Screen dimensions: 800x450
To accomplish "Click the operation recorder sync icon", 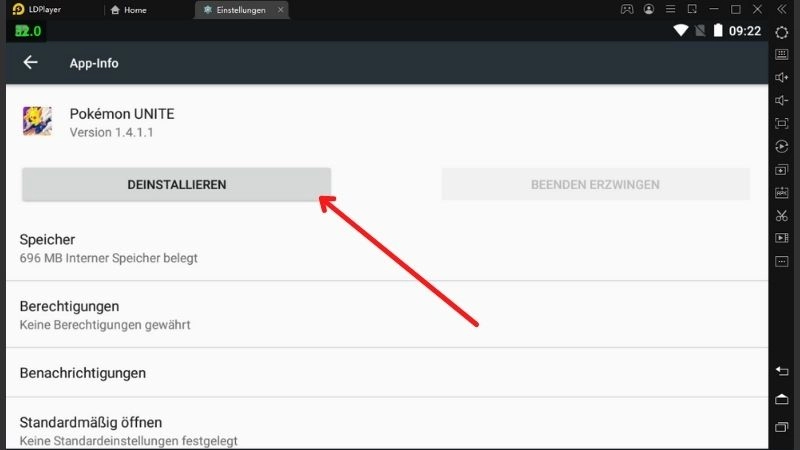I will pyautogui.click(x=782, y=146).
